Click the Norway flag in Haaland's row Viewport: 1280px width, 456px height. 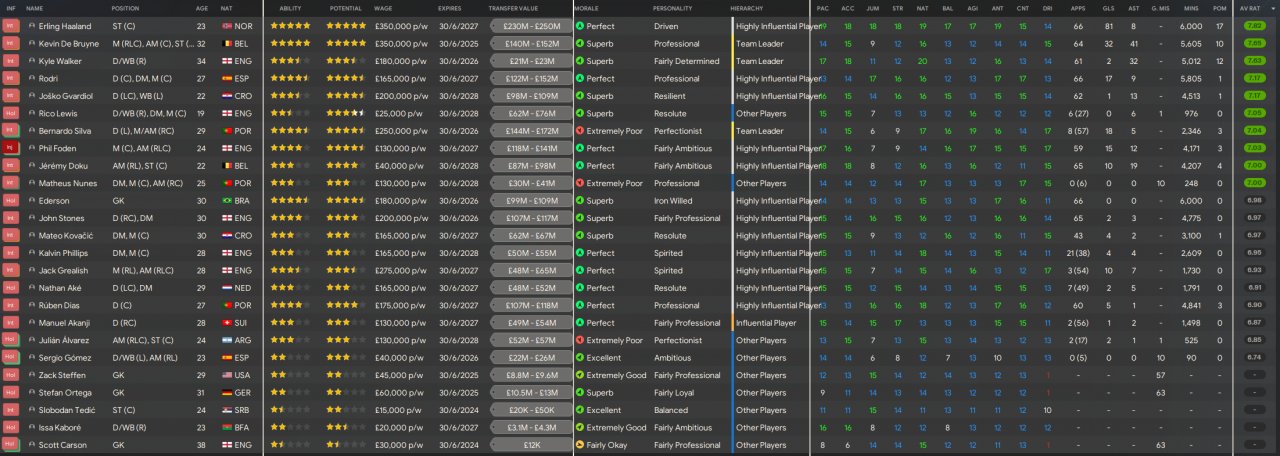point(227,26)
